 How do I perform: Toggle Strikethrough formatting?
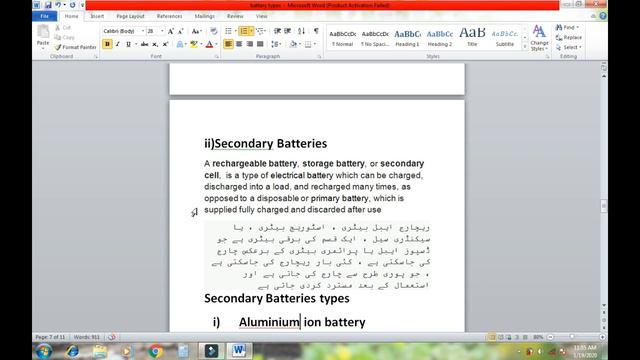click(144, 44)
